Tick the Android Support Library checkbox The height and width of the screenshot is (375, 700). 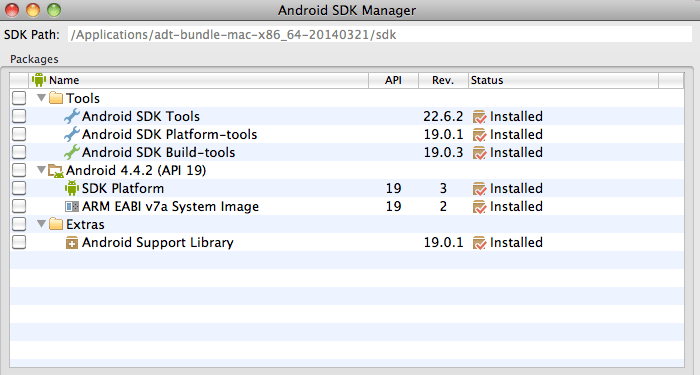pyautogui.click(x=19, y=242)
